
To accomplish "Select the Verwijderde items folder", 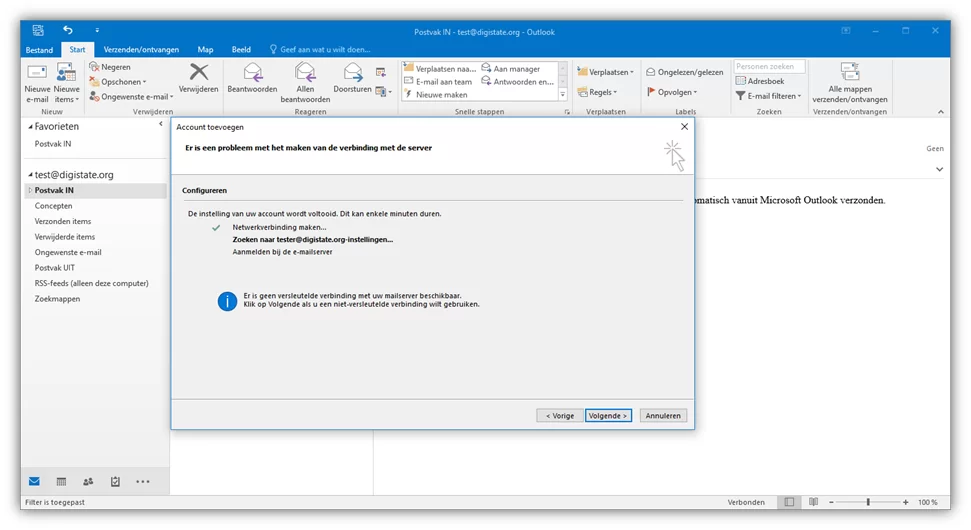I will tap(64, 237).
